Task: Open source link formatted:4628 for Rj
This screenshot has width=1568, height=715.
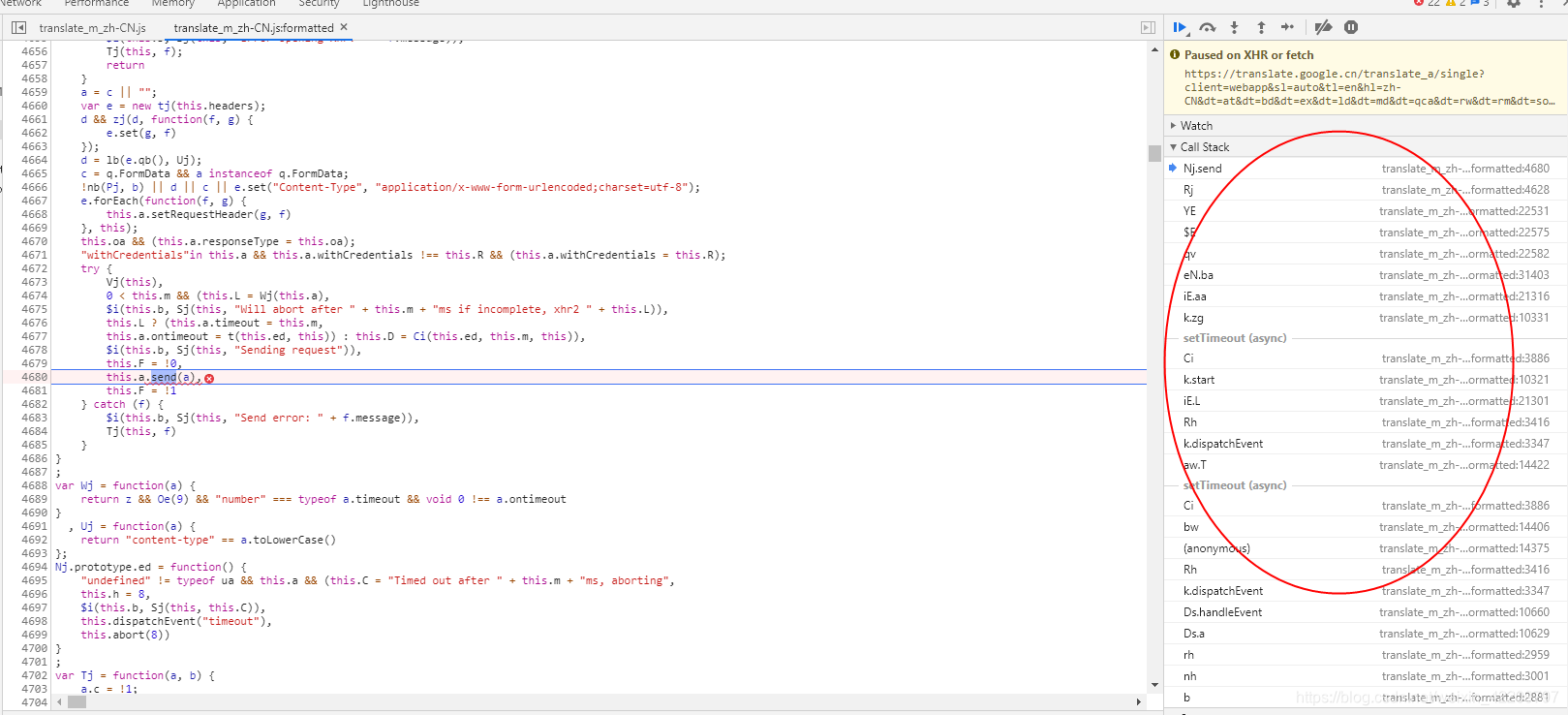Action: [x=1465, y=190]
